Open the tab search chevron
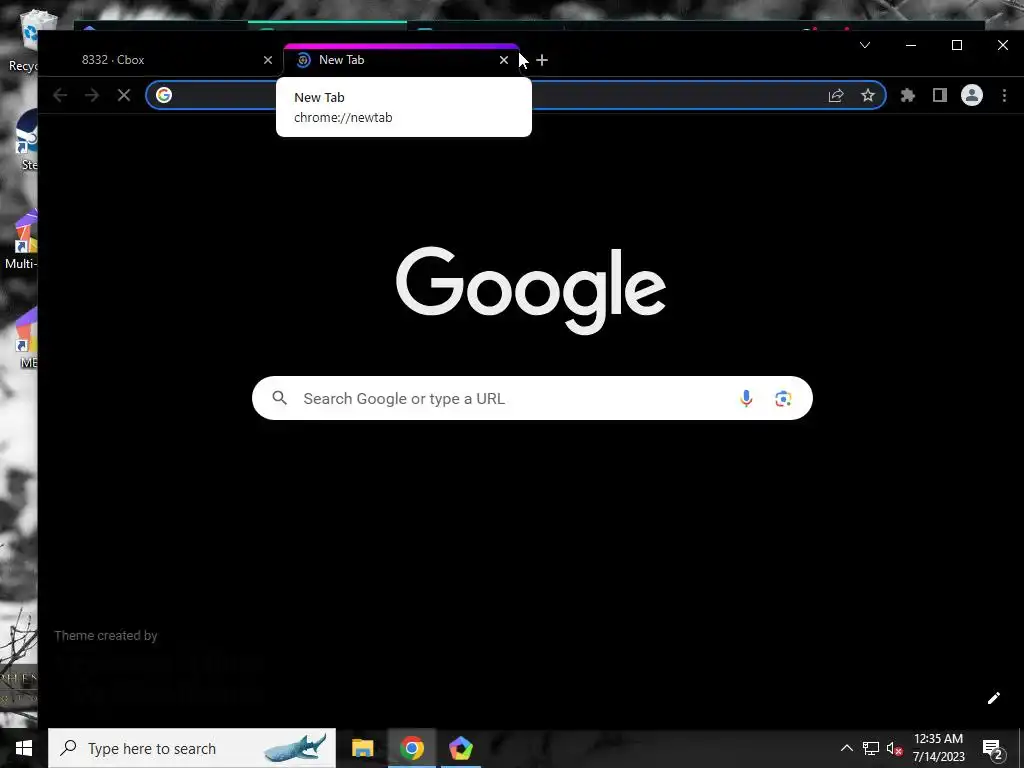 pos(865,45)
